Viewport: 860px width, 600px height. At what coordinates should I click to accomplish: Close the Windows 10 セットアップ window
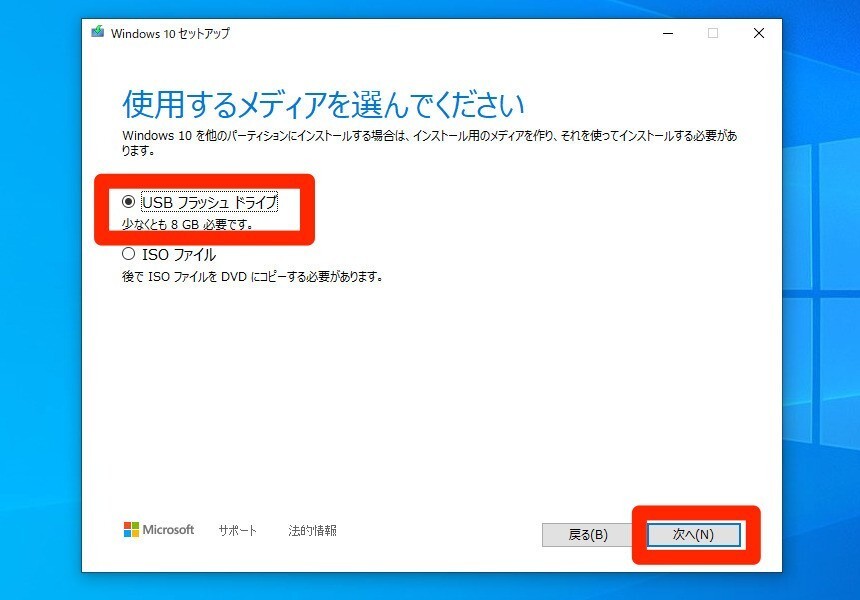[x=759, y=33]
